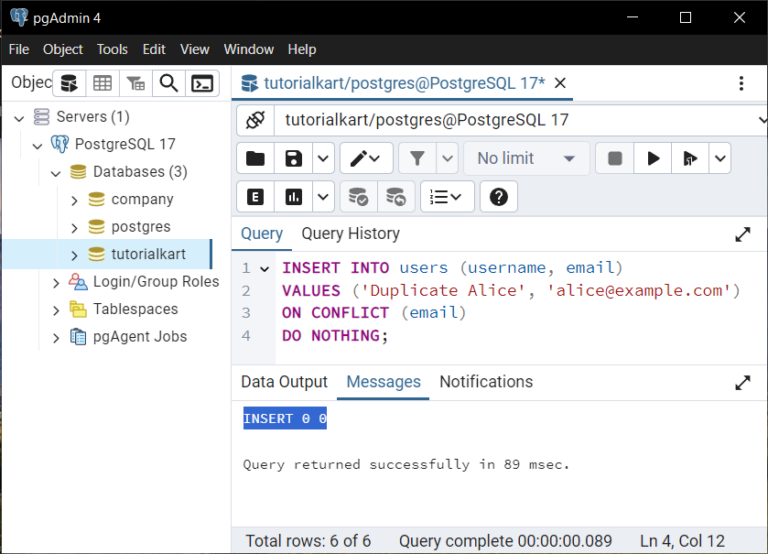Image resolution: width=768 pixels, height=554 pixels.
Task: Select the pgAgent Jobs tree item
Action: (x=140, y=337)
